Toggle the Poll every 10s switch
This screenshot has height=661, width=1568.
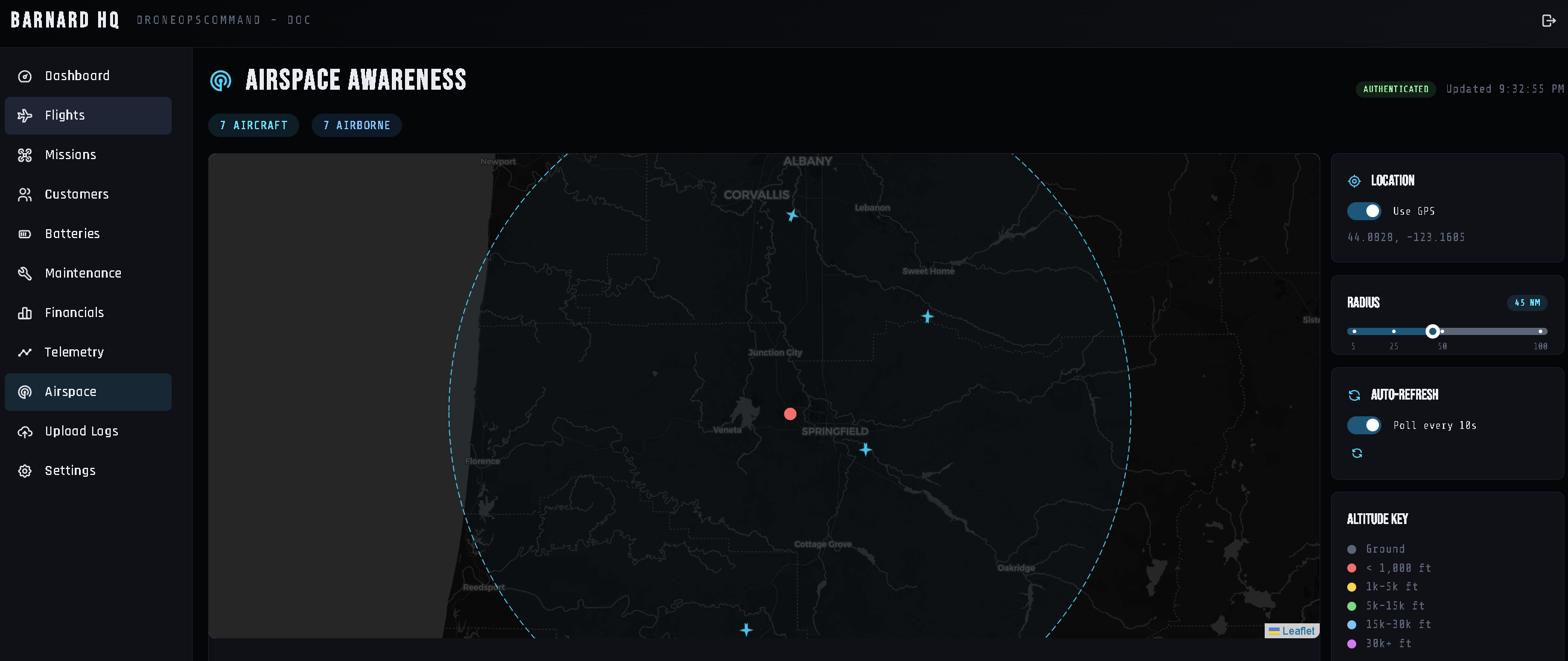click(1363, 425)
